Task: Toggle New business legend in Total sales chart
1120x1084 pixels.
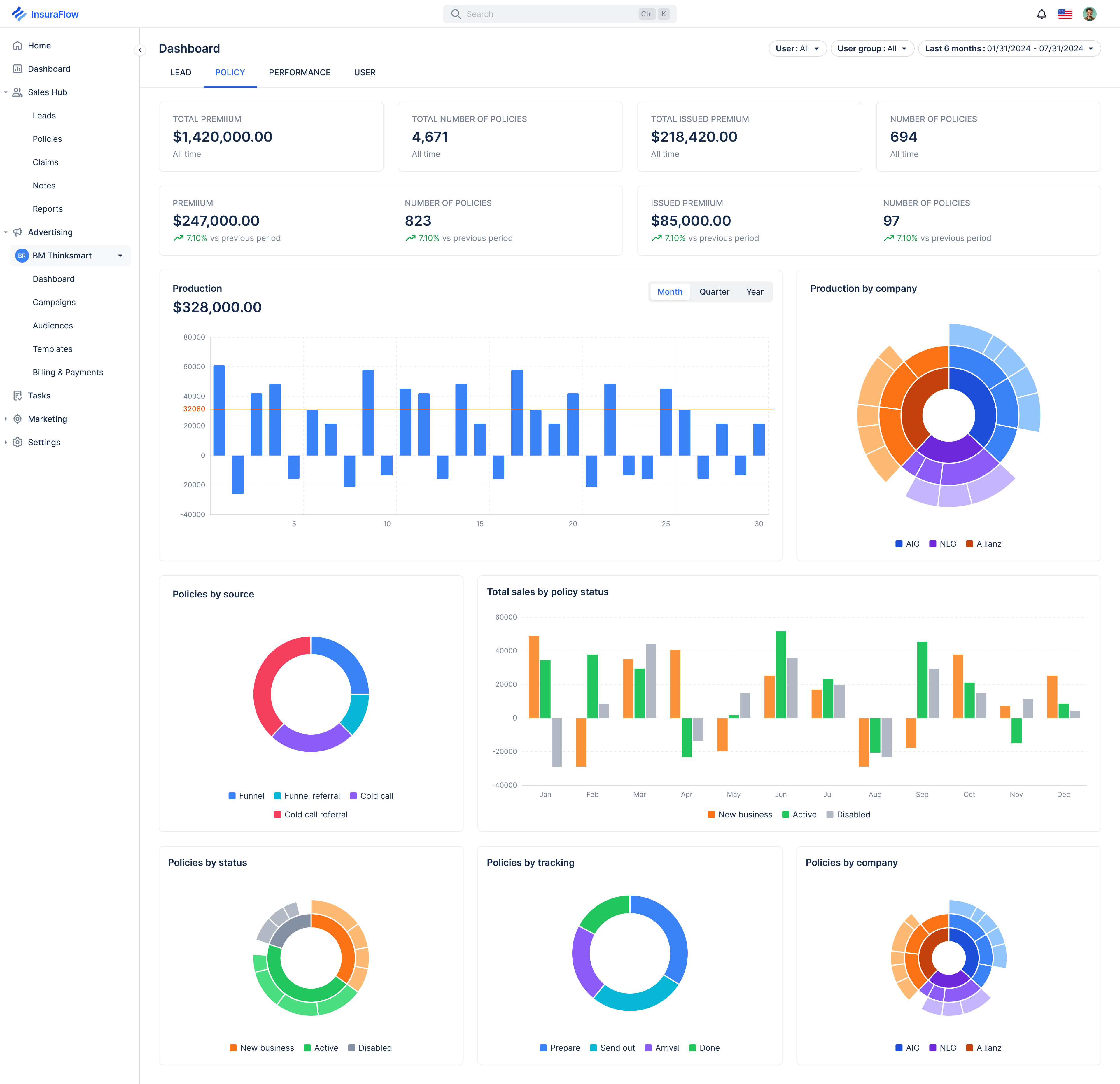Action: 740,814
